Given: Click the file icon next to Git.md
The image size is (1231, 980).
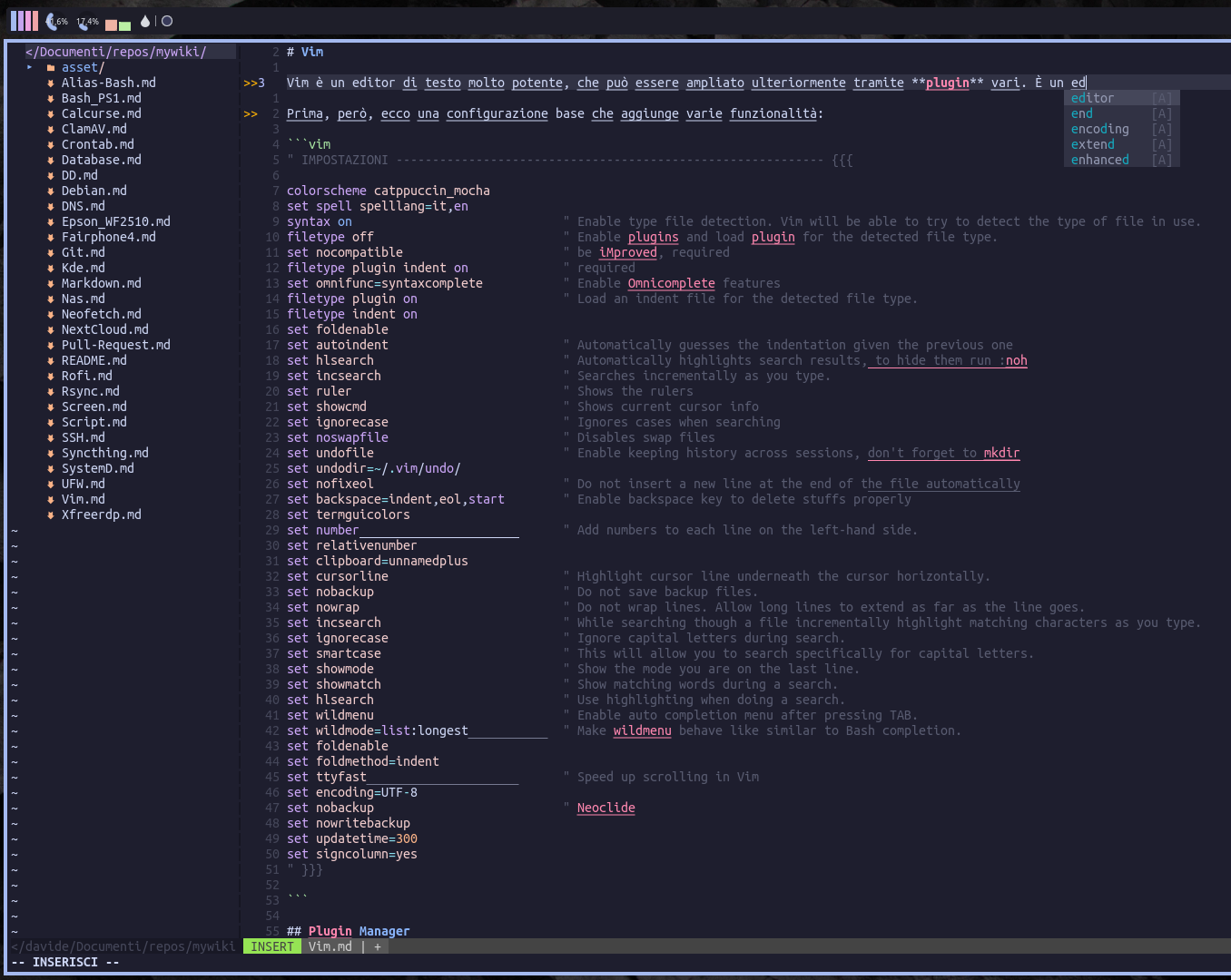Looking at the screenshot, I should point(51,252).
